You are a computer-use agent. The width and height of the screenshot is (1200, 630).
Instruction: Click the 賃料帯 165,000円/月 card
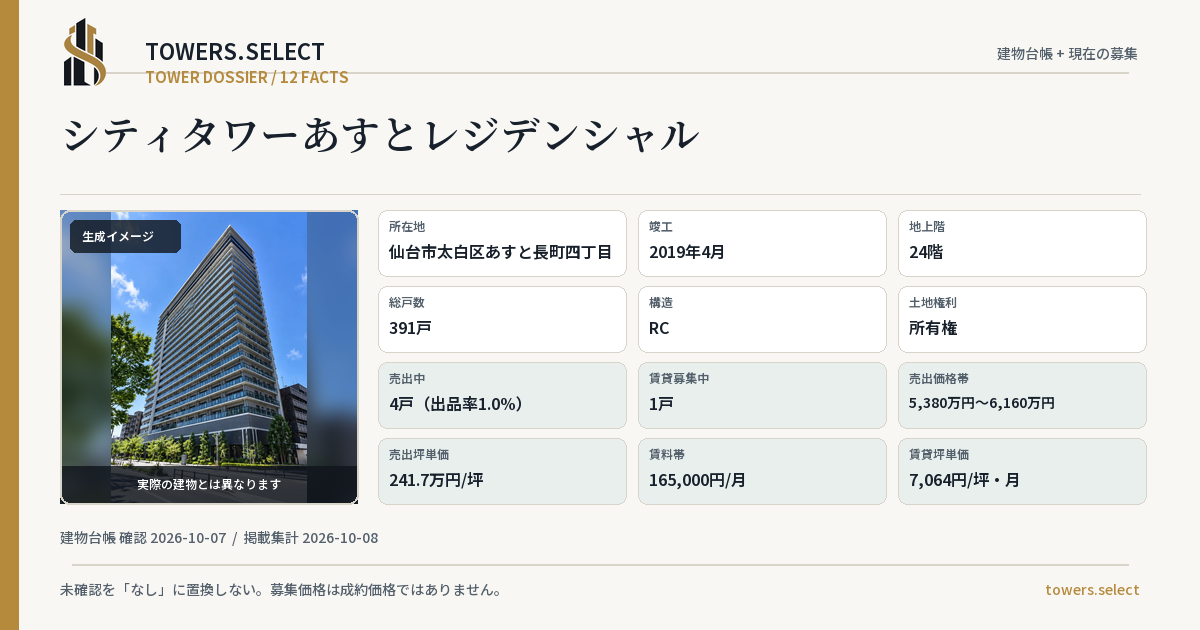point(762,471)
